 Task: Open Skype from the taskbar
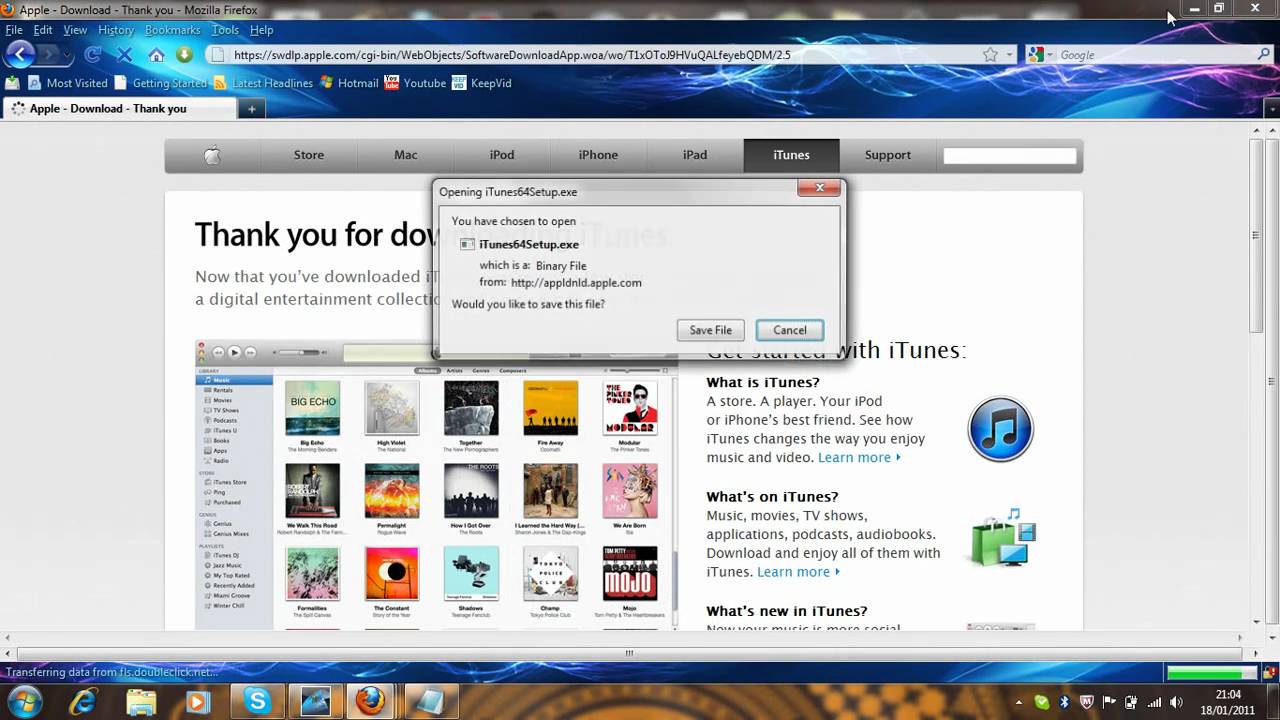(257, 701)
